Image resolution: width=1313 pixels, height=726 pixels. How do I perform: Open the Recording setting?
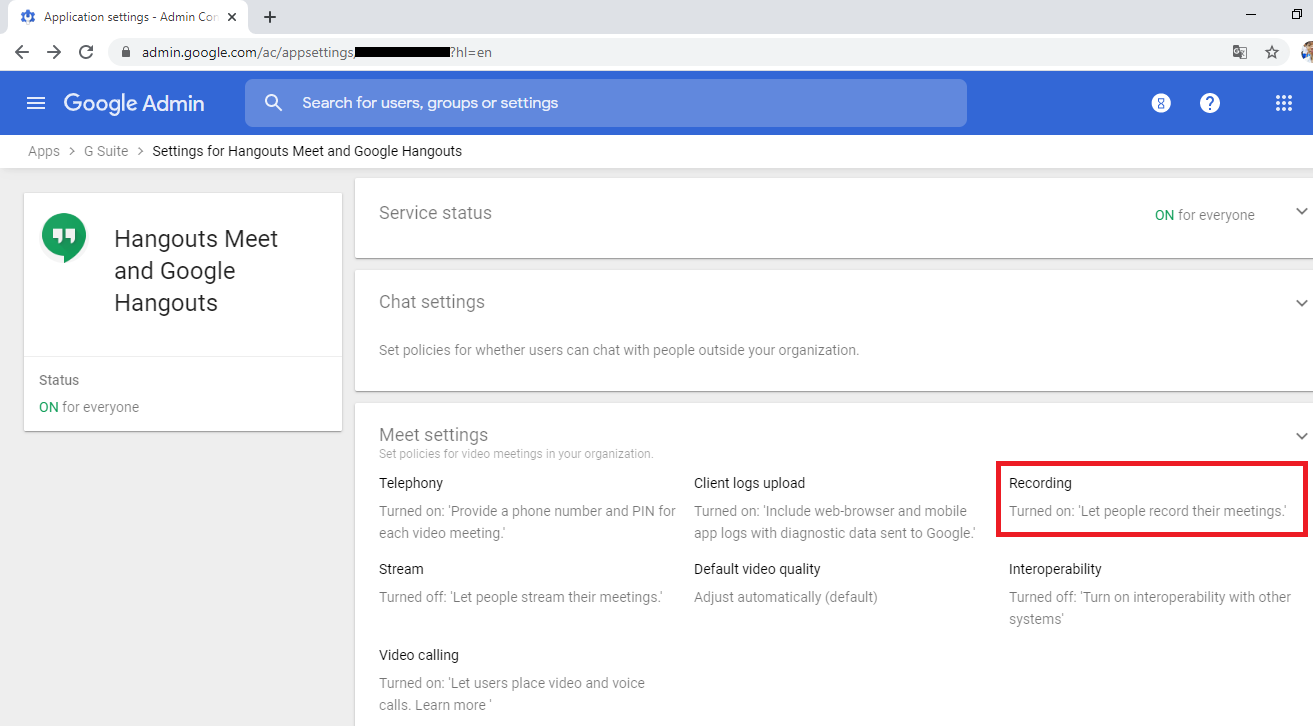coord(1040,483)
